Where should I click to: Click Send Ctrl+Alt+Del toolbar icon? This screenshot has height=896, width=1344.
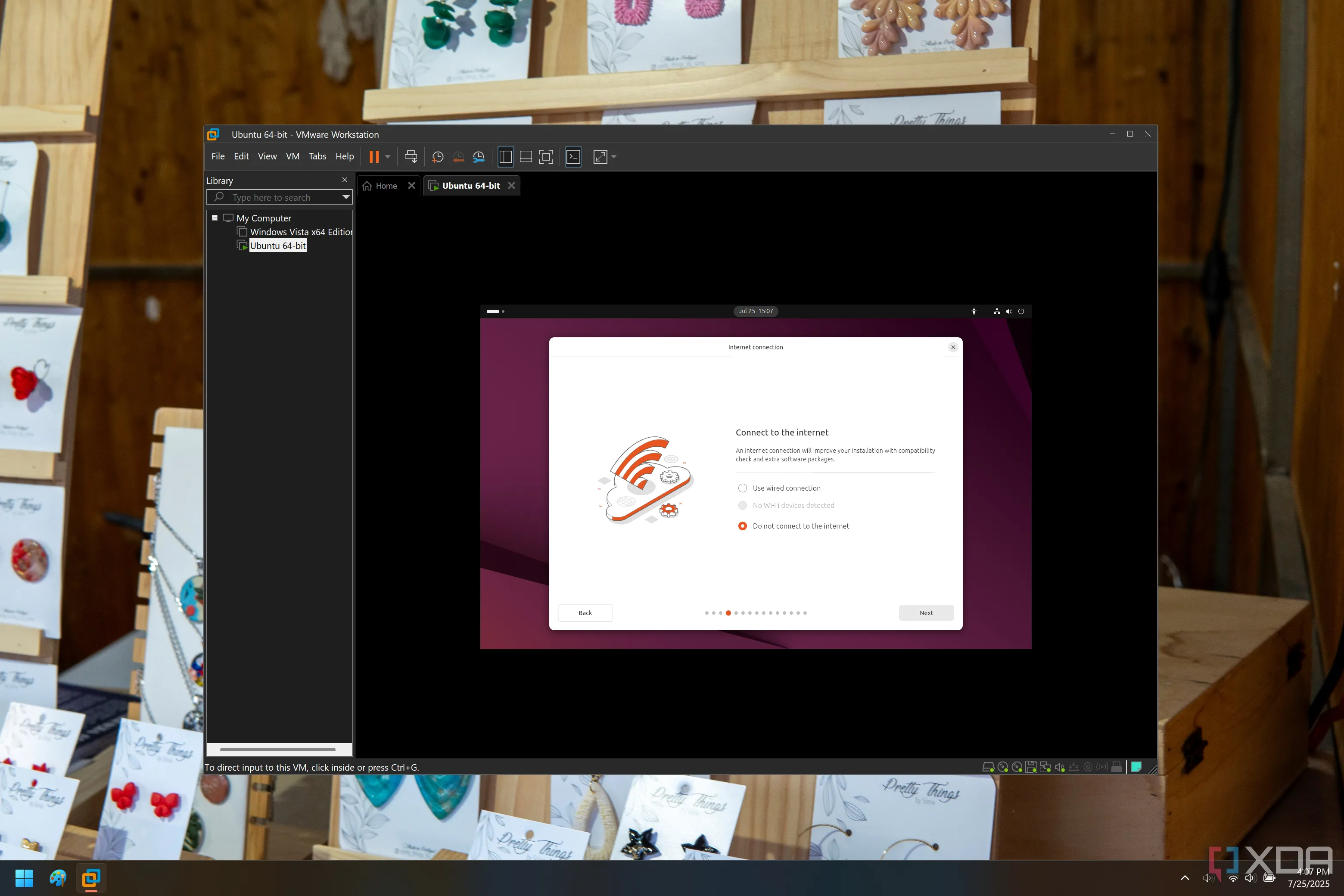[x=410, y=156]
